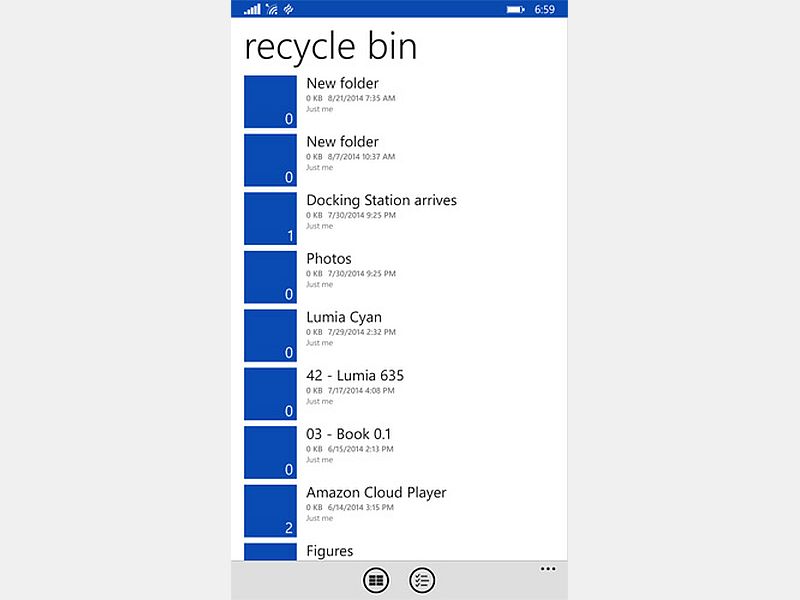This screenshot has height=600, width=800.
Task: Tap the 6/15/2014 2:13 PM date text
Action: (x=361, y=449)
